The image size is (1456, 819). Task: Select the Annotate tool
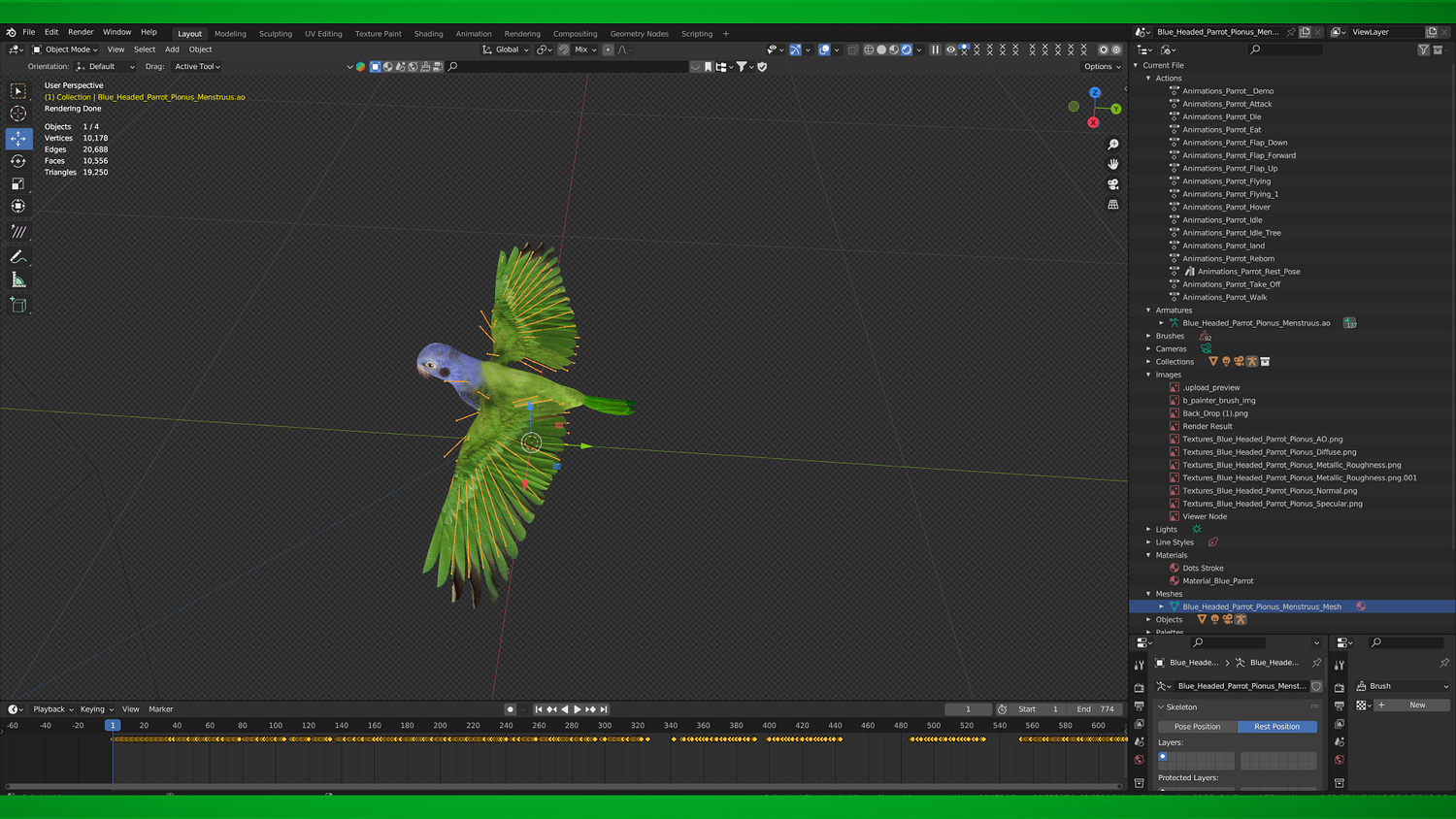point(18,257)
